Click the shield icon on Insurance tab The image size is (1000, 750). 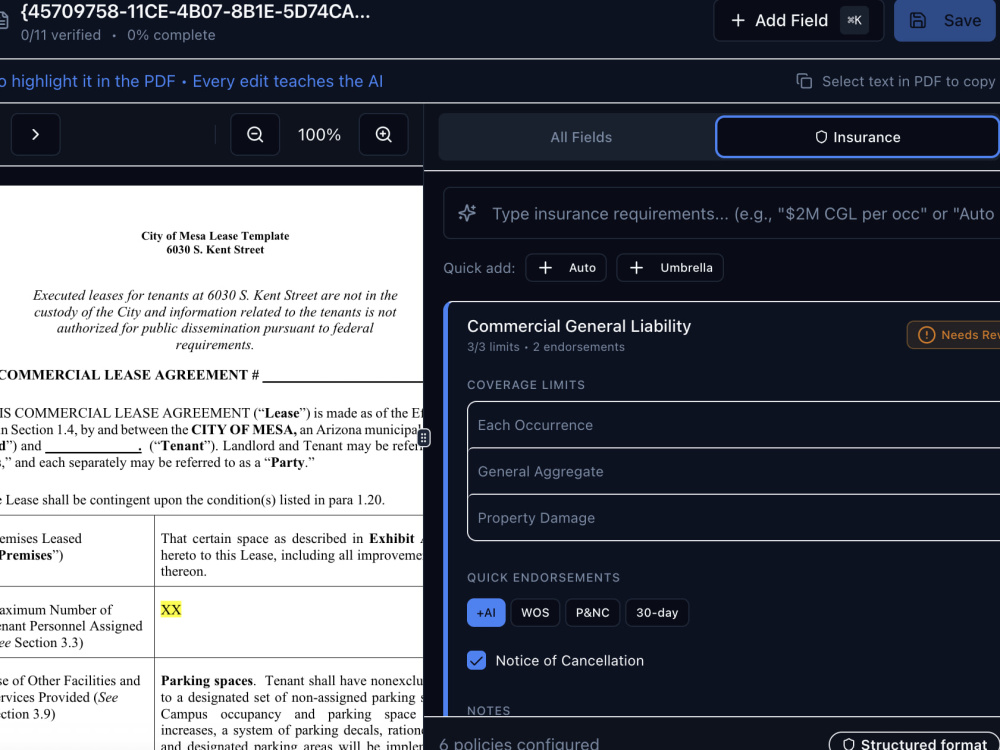[821, 137]
